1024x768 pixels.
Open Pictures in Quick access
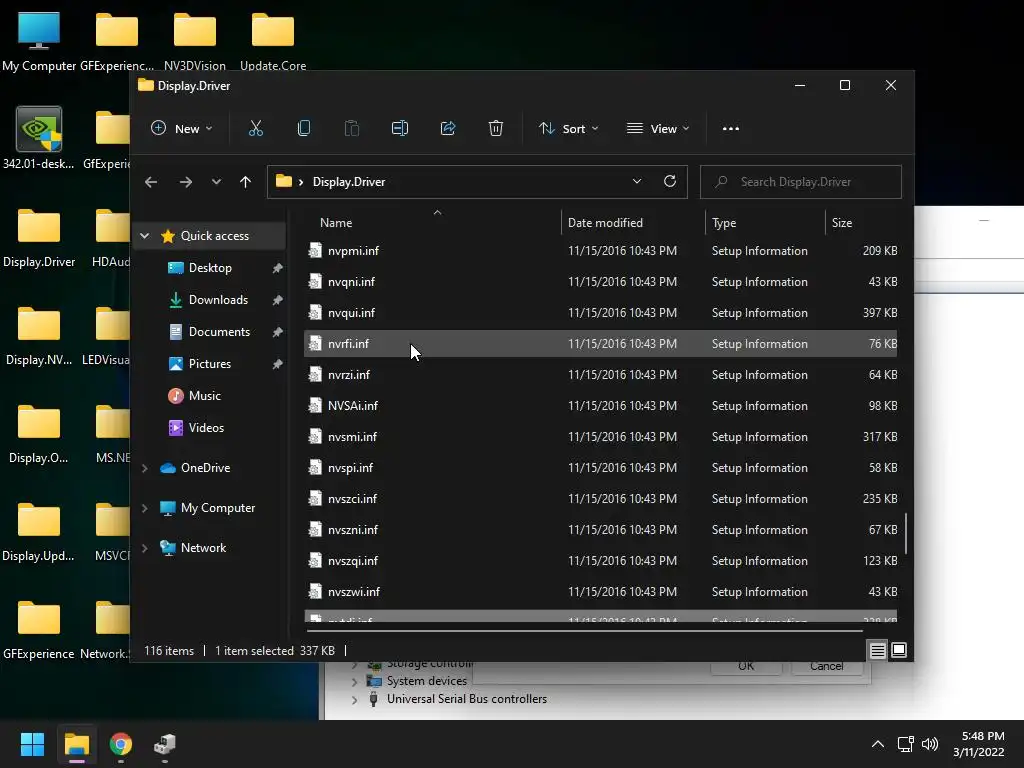coord(210,364)
